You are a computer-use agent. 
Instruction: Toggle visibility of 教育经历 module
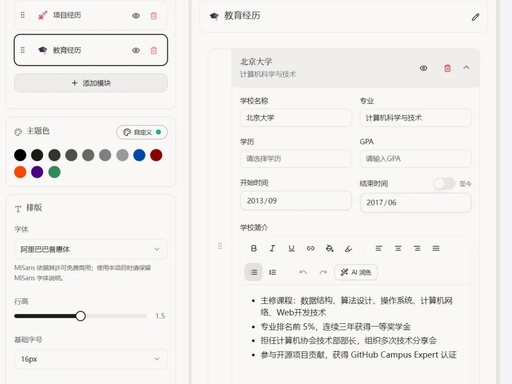point(136,50)
